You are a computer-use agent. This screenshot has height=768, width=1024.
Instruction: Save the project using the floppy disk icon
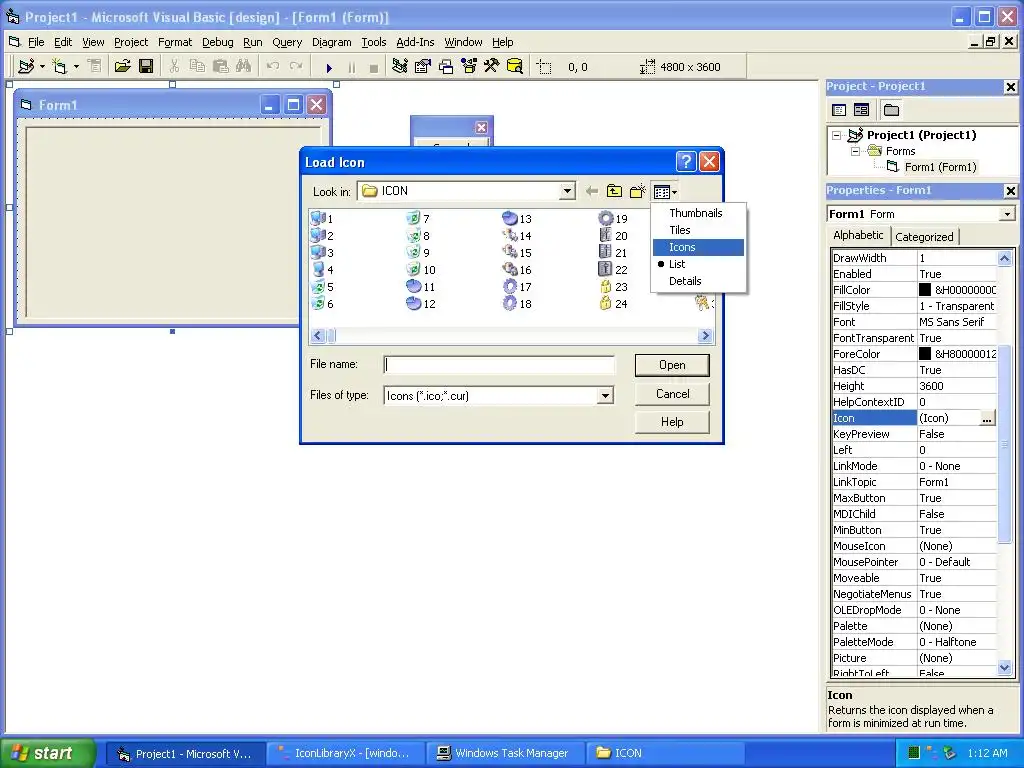(146, 67)
